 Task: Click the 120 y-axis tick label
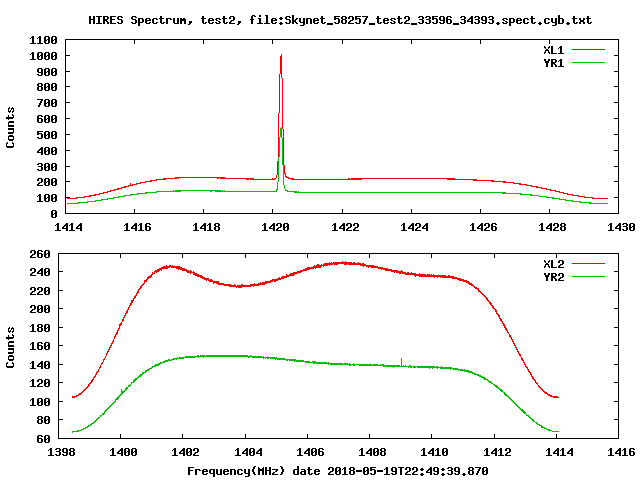tap(40, 383)
